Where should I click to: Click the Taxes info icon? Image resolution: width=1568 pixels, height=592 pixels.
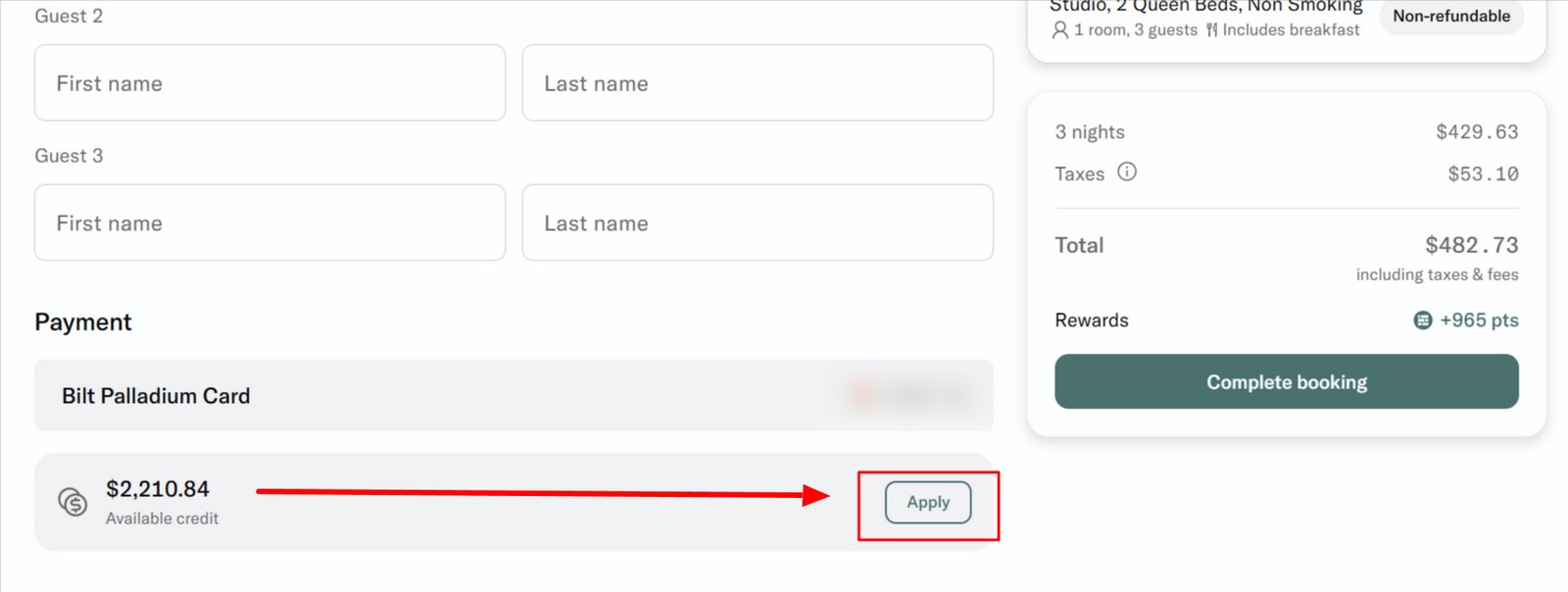click(1127, 173)
